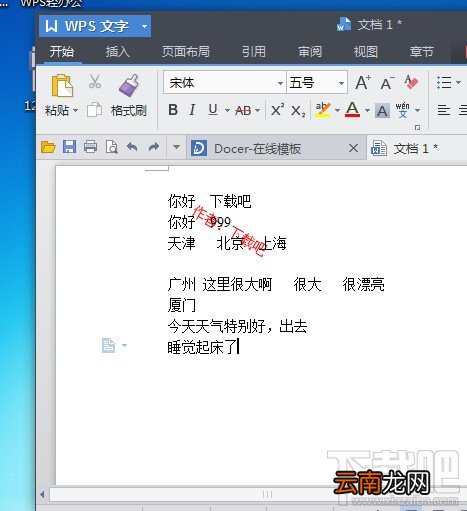Open the font size dropdown 五号
This screenshot has height=511, width=467.
341,83
